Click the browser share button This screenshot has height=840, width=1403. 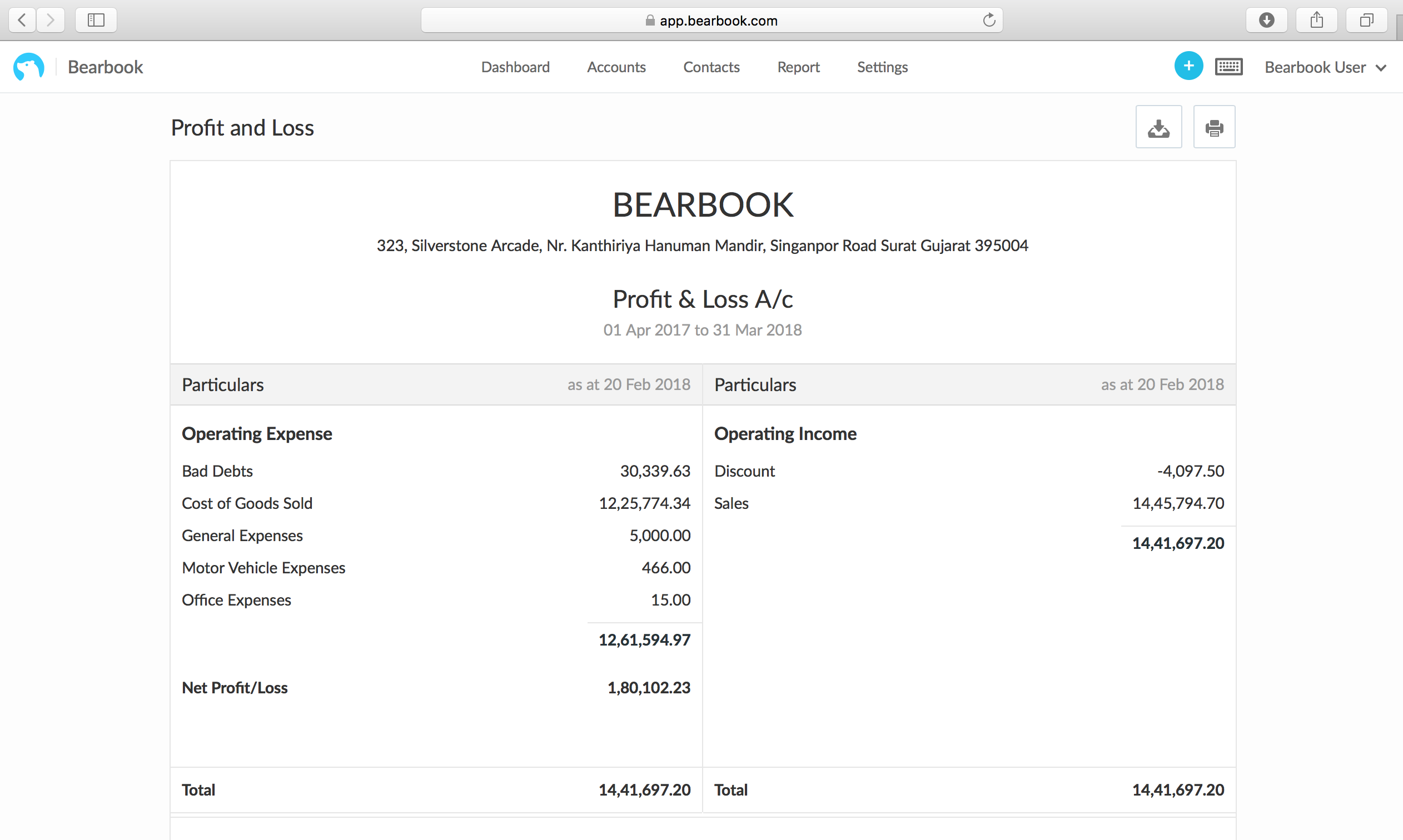tap(1316, 21)
